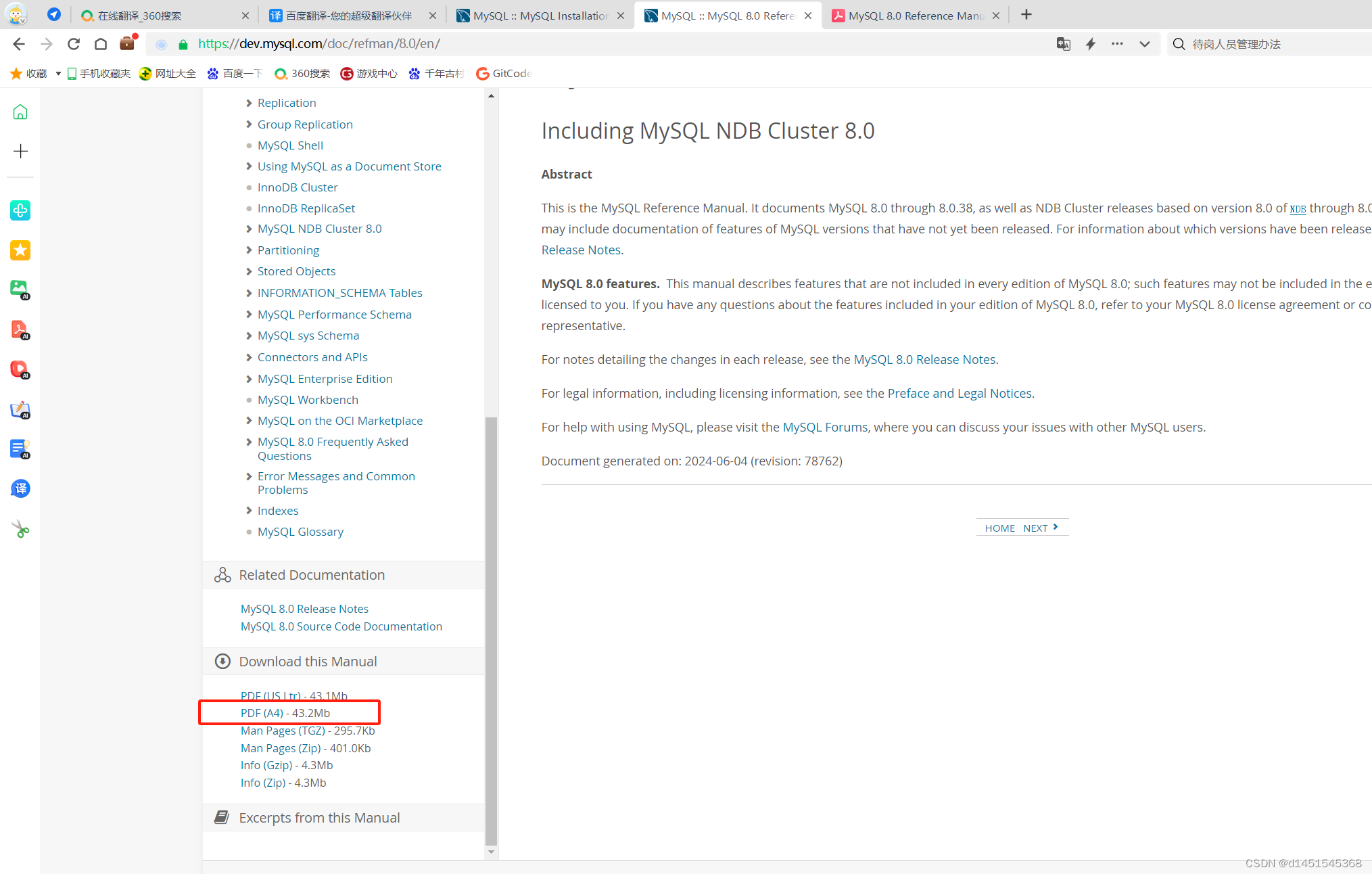This screenshot has width=1372, height=874.
Task: Open the GitCode bookmark
Action: (504, 73)
